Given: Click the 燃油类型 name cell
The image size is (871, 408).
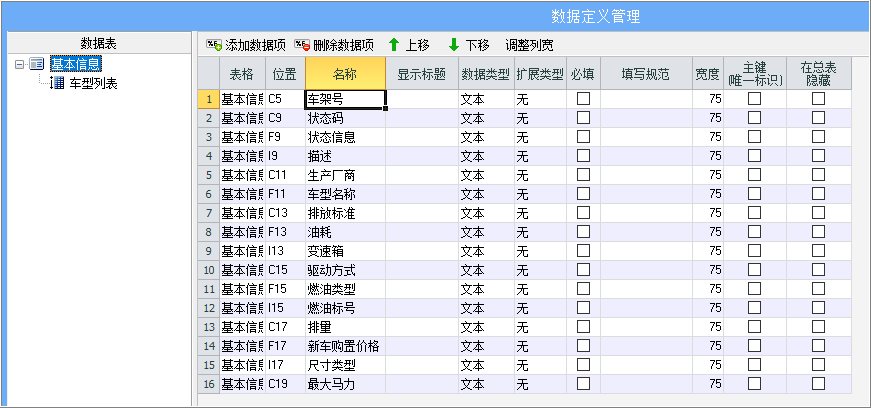Looking at the screenshot, I should 346,289.
